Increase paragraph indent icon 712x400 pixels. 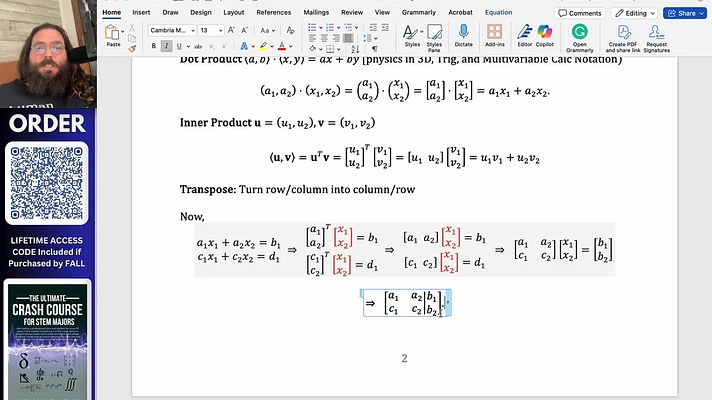pos(385,28)
